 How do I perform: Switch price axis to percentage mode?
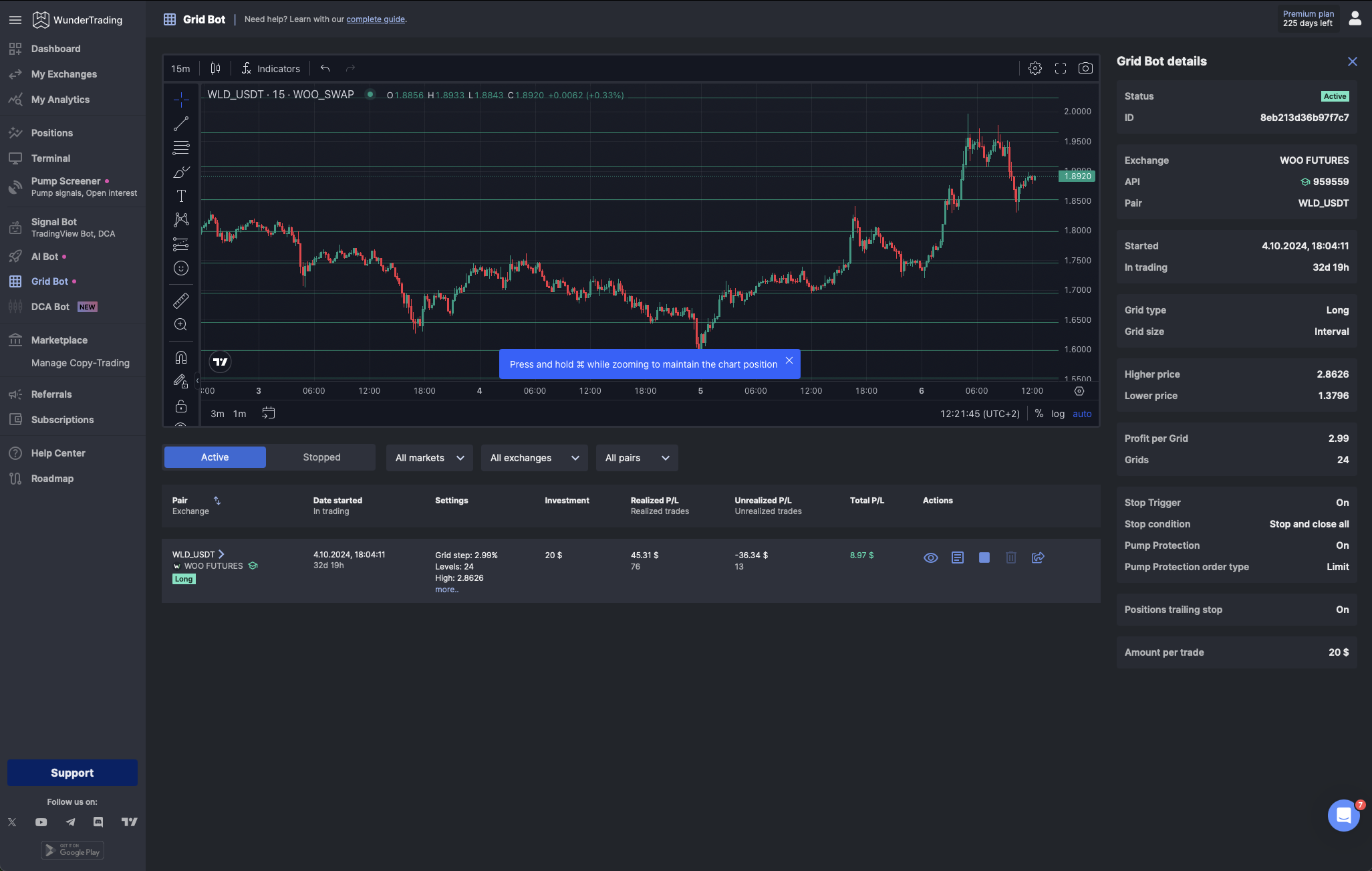click(1039, 414)
